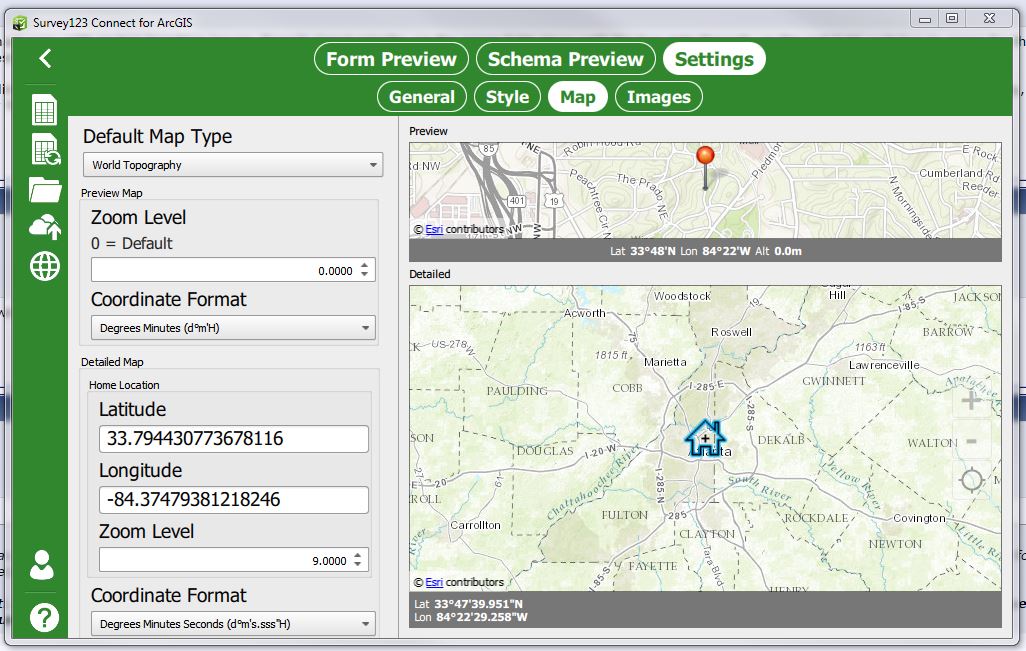Go back using the left arrow icon

(x=44, y=58)
